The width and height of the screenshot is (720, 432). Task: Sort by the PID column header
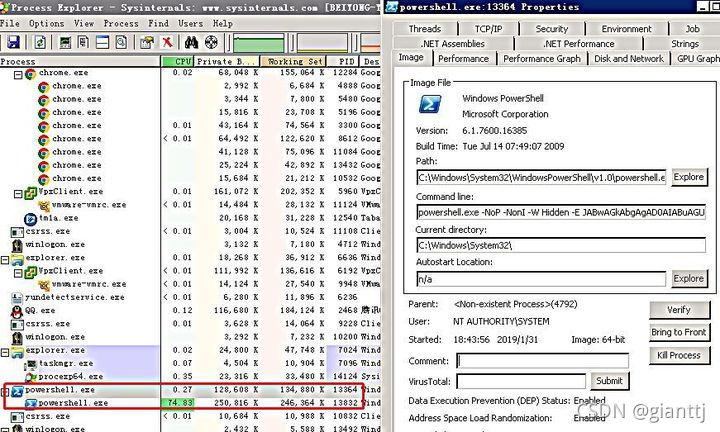[x=343, y=62]
